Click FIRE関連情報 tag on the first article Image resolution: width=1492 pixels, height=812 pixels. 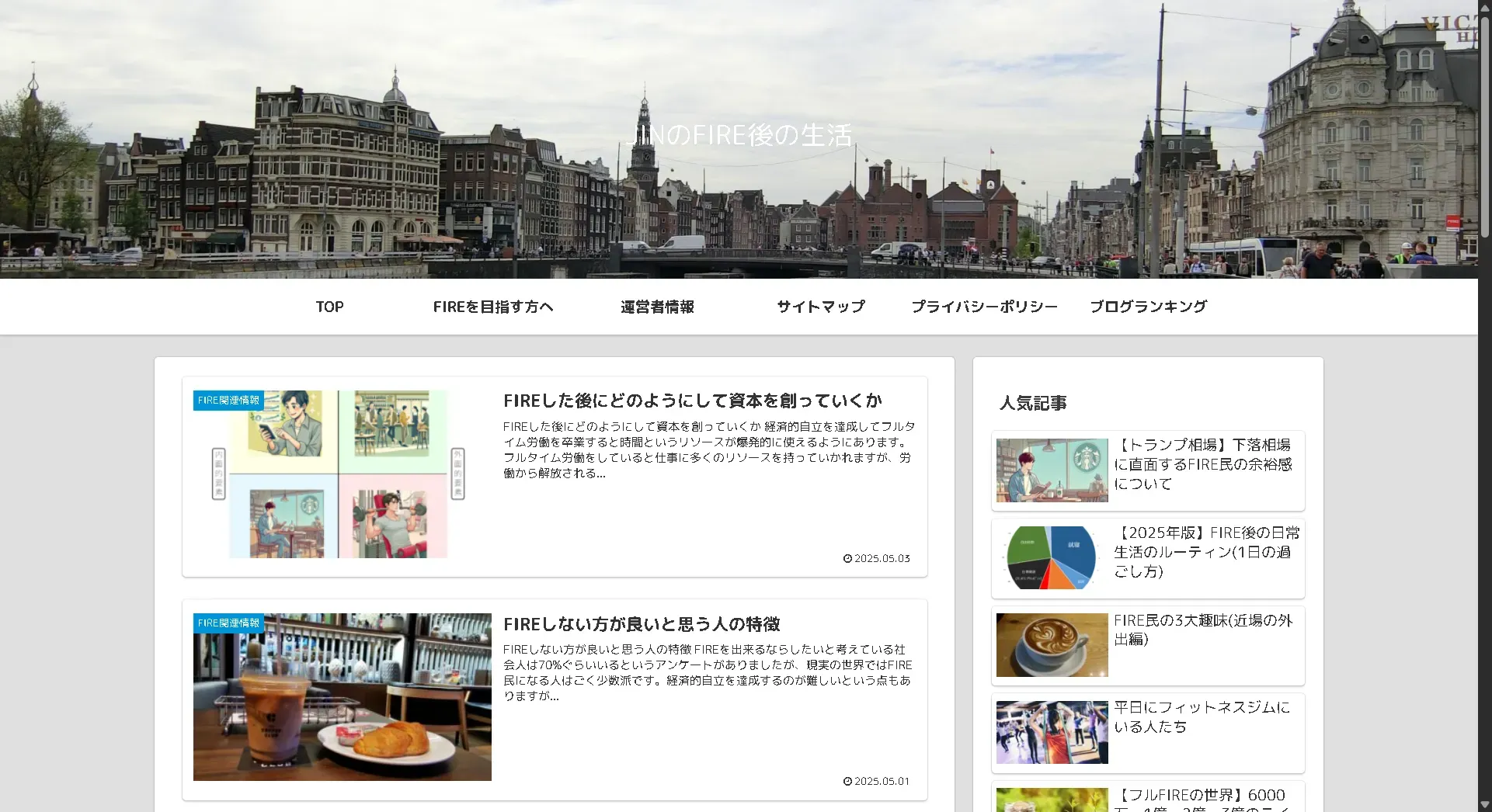pos(228,401)
